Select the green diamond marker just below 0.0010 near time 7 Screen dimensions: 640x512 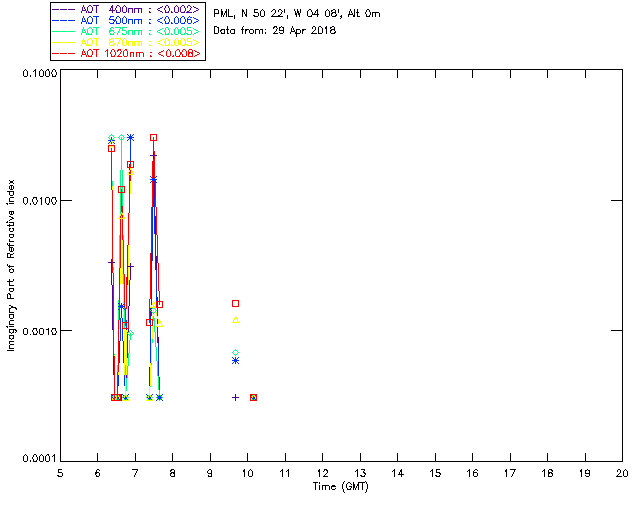point(131,334)
